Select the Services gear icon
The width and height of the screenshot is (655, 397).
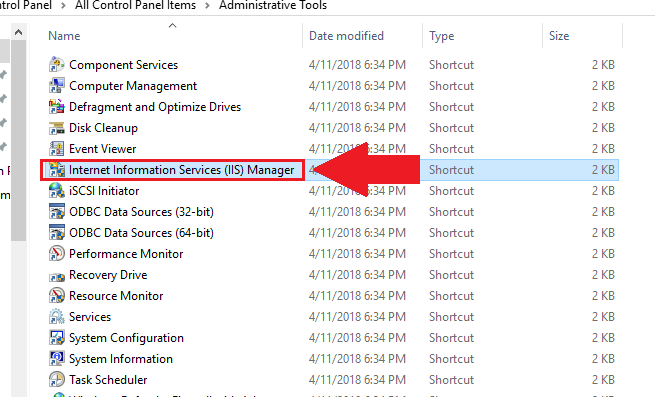[x=56, y=317]
